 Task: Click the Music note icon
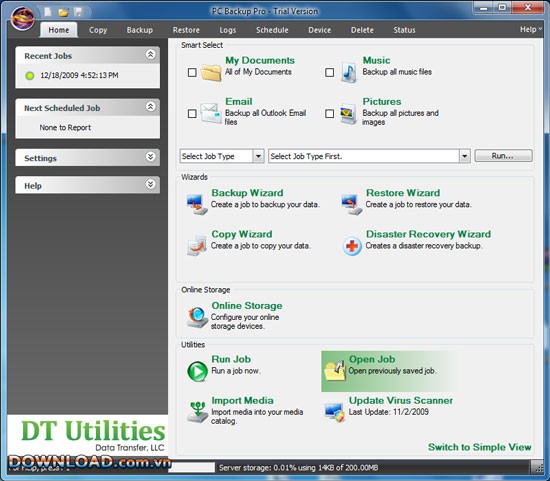point(348,72)
